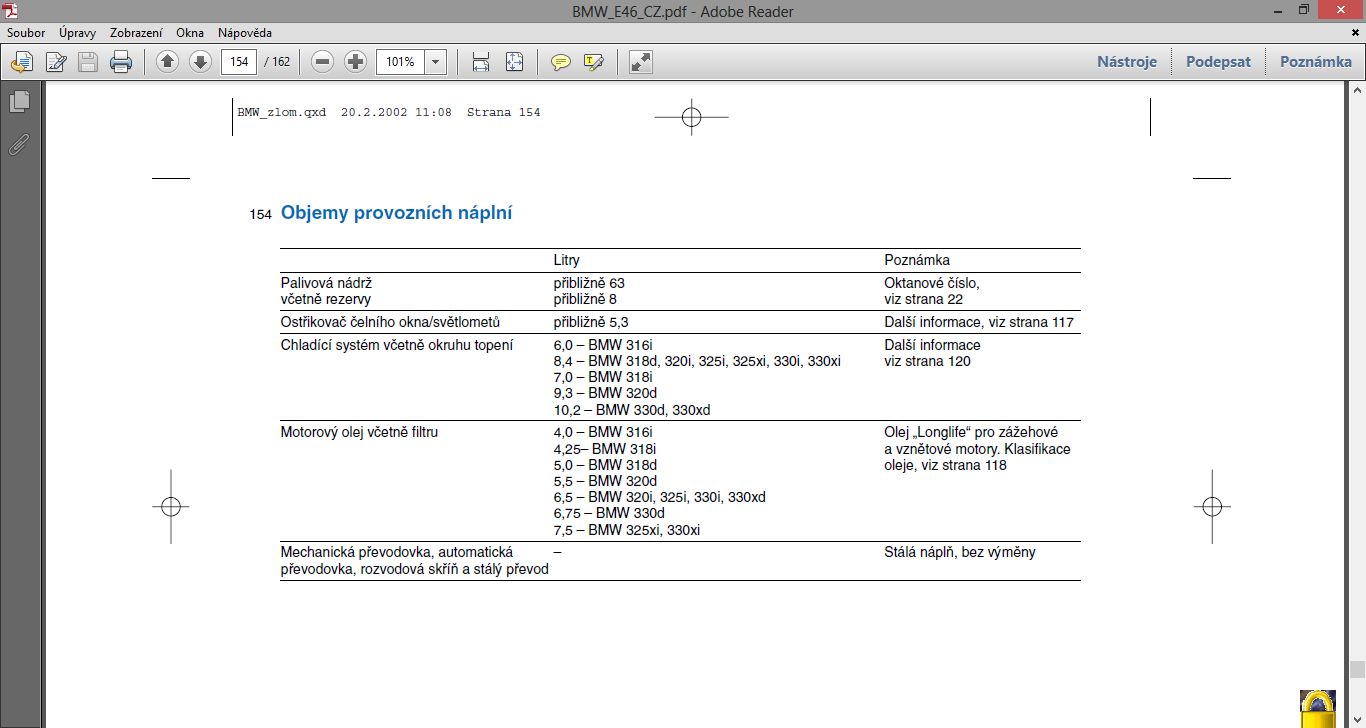
Task: Click 'Motorový olej včetně filtru' label
Action: (x=359, y=432)
